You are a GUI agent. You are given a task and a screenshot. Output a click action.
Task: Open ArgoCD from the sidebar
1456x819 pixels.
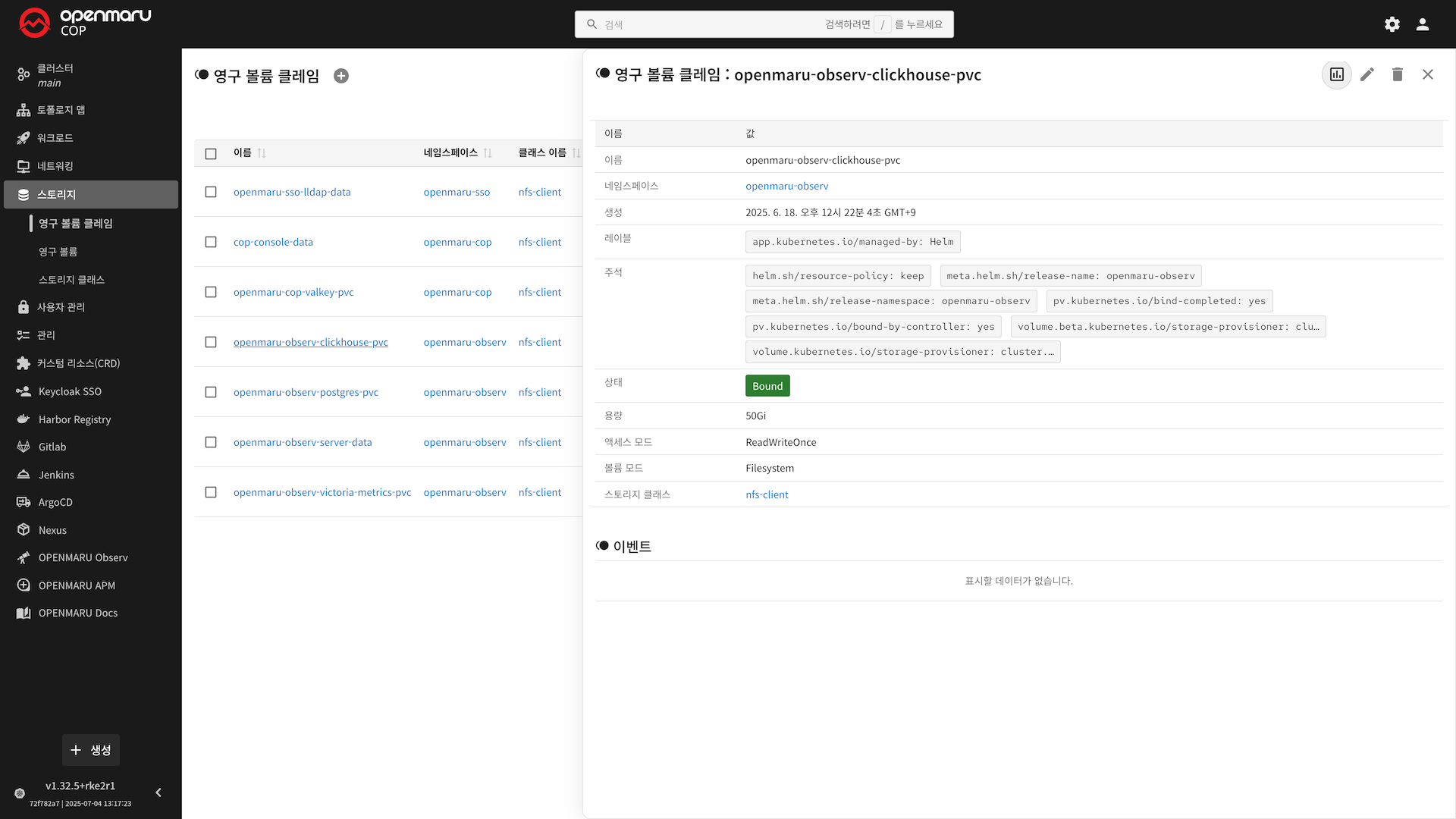coord(55,502)
